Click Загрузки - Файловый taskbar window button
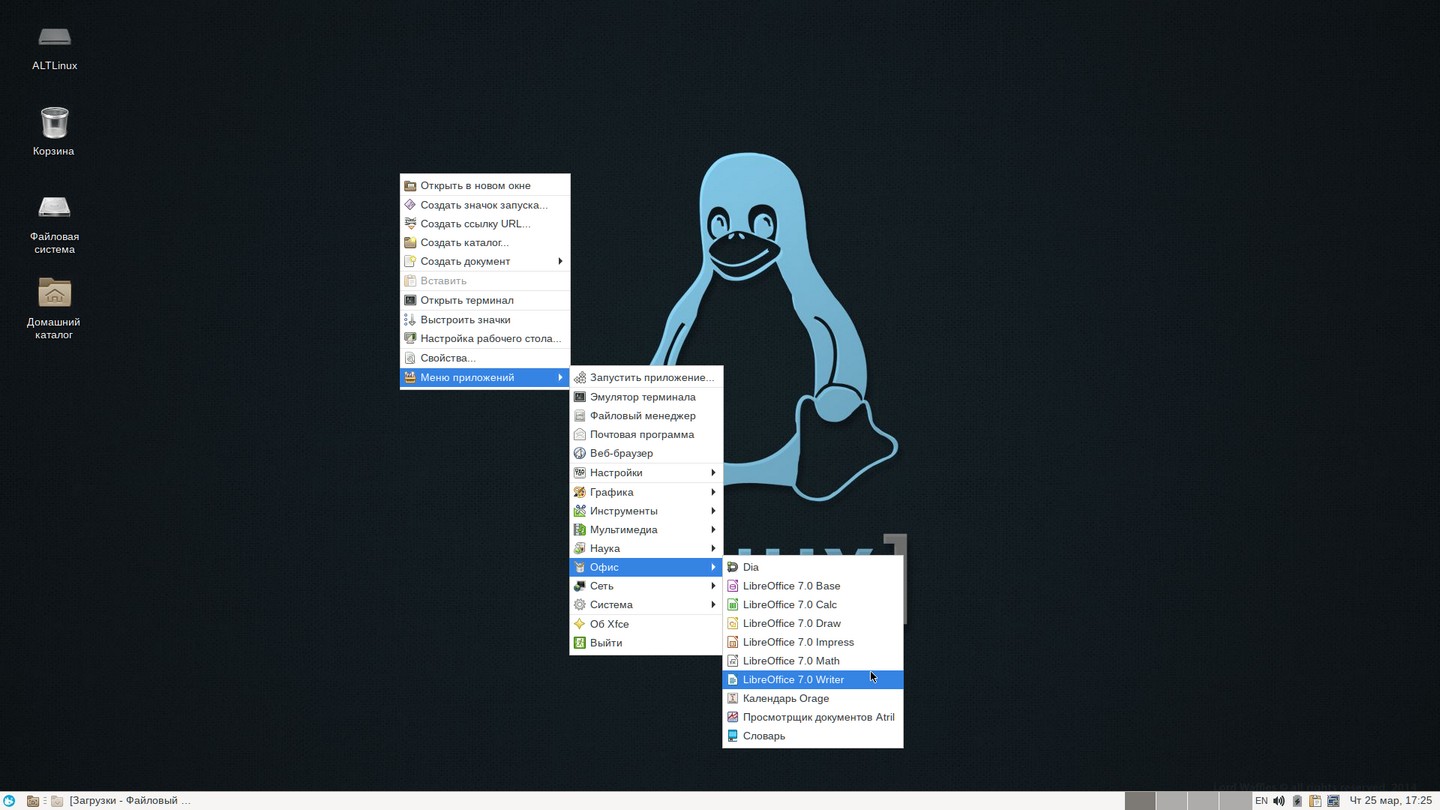 point(121,800)
